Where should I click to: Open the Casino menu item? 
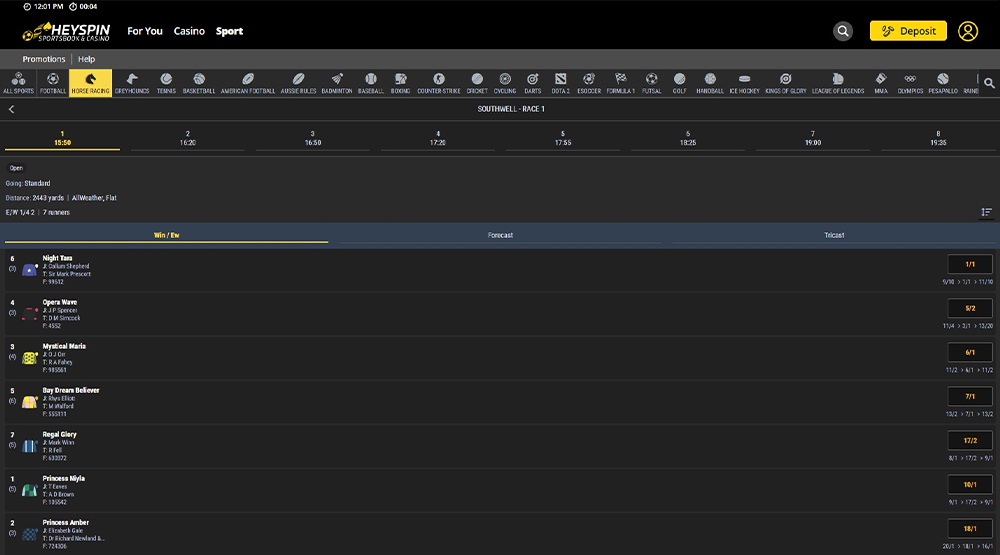189,31
